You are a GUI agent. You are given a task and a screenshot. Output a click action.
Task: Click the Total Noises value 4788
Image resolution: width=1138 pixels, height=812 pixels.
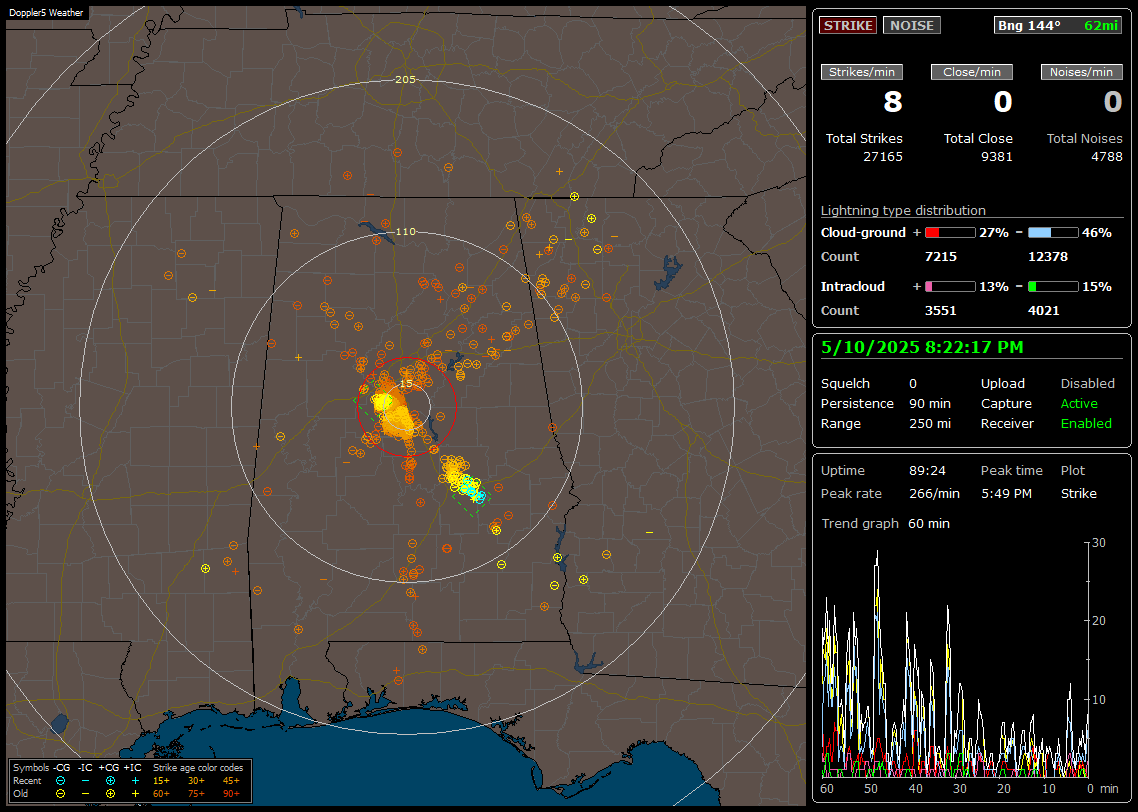point(1107,157)
